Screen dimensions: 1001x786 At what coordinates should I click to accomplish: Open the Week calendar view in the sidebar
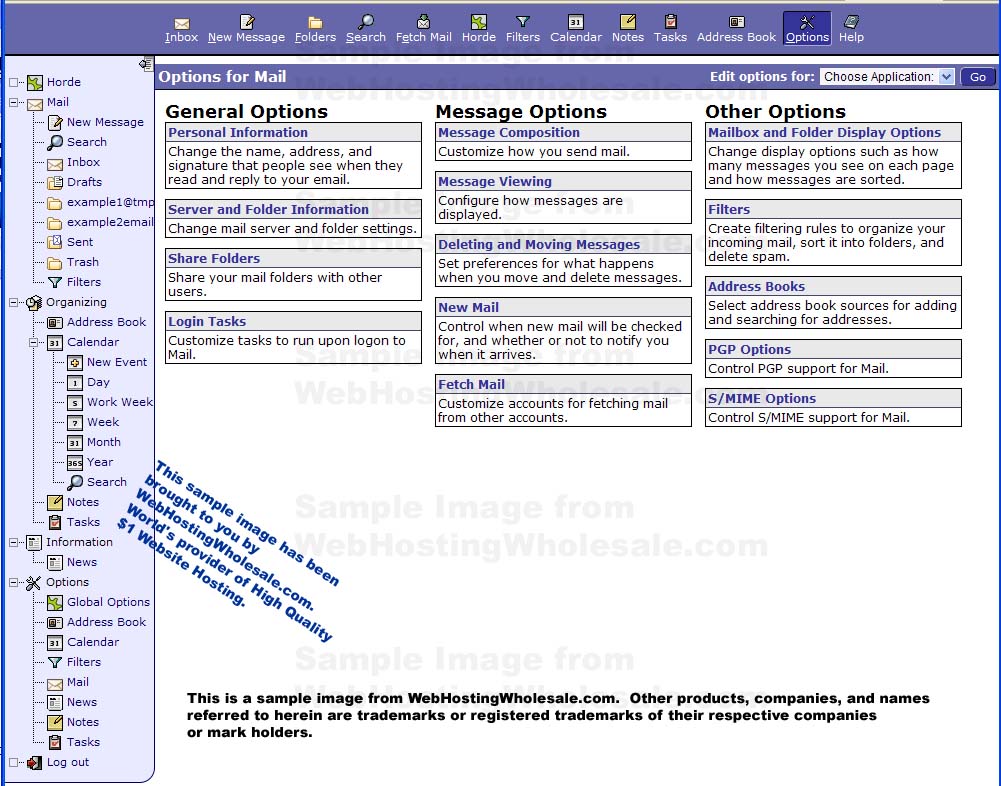(x=103, y=422)
